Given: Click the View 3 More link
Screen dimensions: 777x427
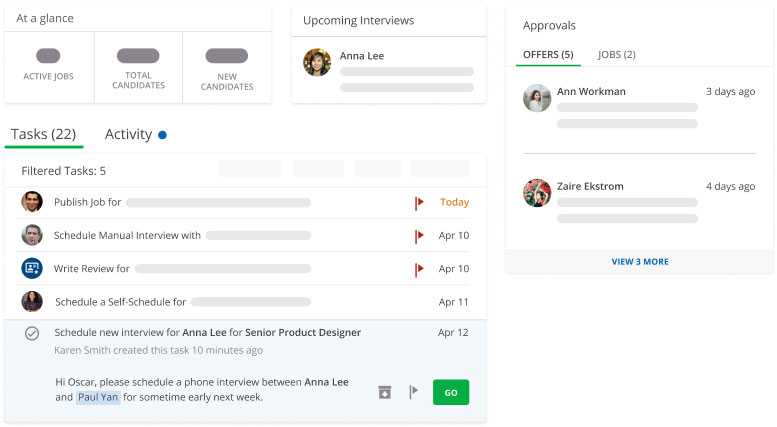Looking at the screenshot, I should click(640, 262).
